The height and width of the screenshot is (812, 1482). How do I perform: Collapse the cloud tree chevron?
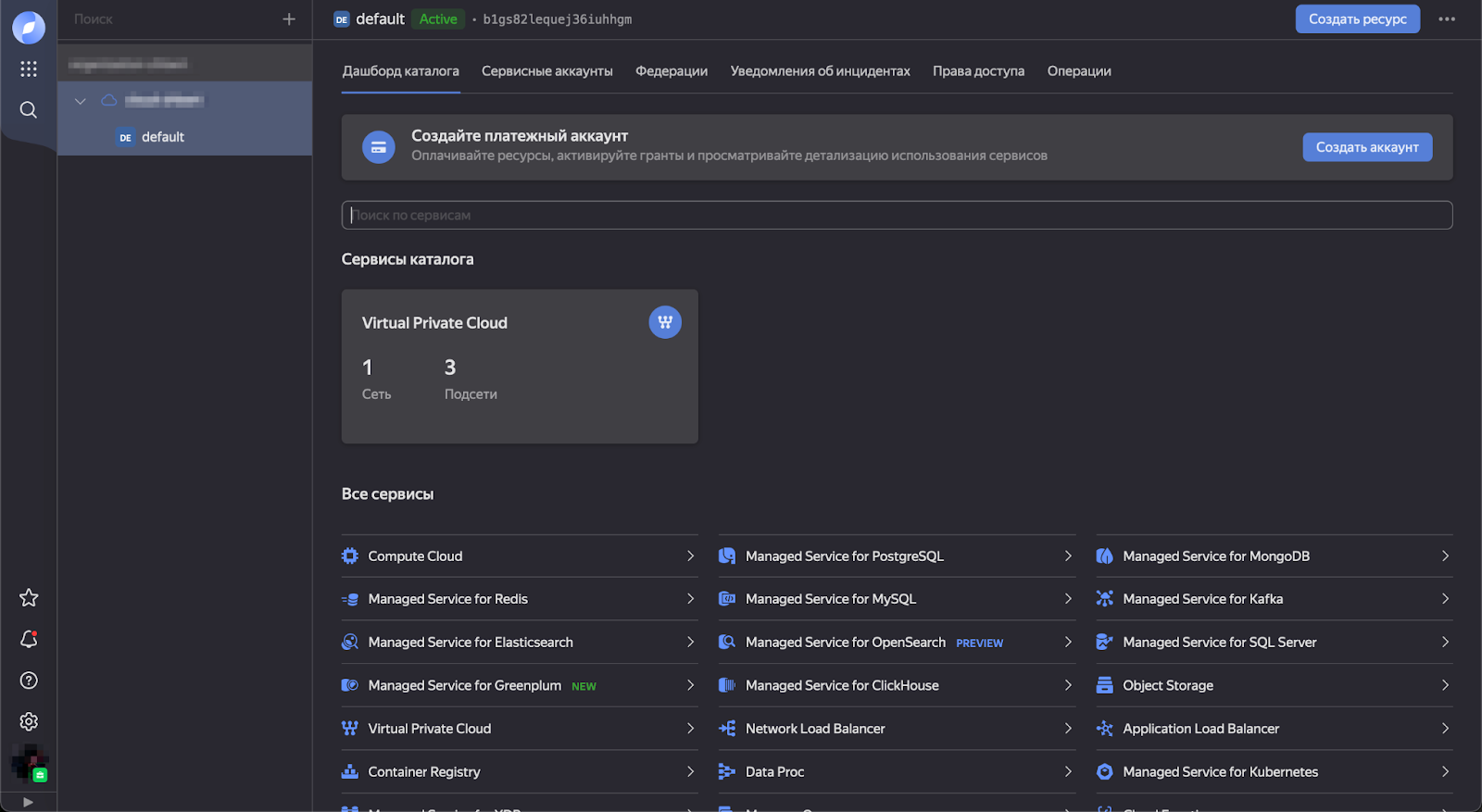[x=81, y=101]
